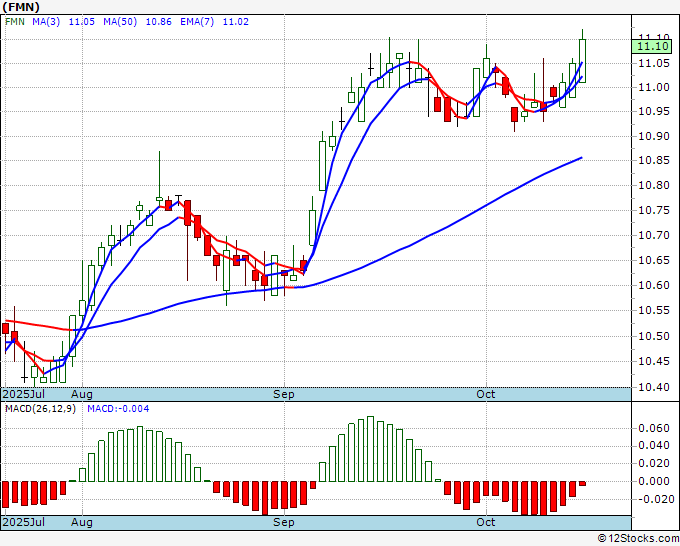Click the 10.60 price axis label
The image size is (680, 546).
[x=654, y=285]
